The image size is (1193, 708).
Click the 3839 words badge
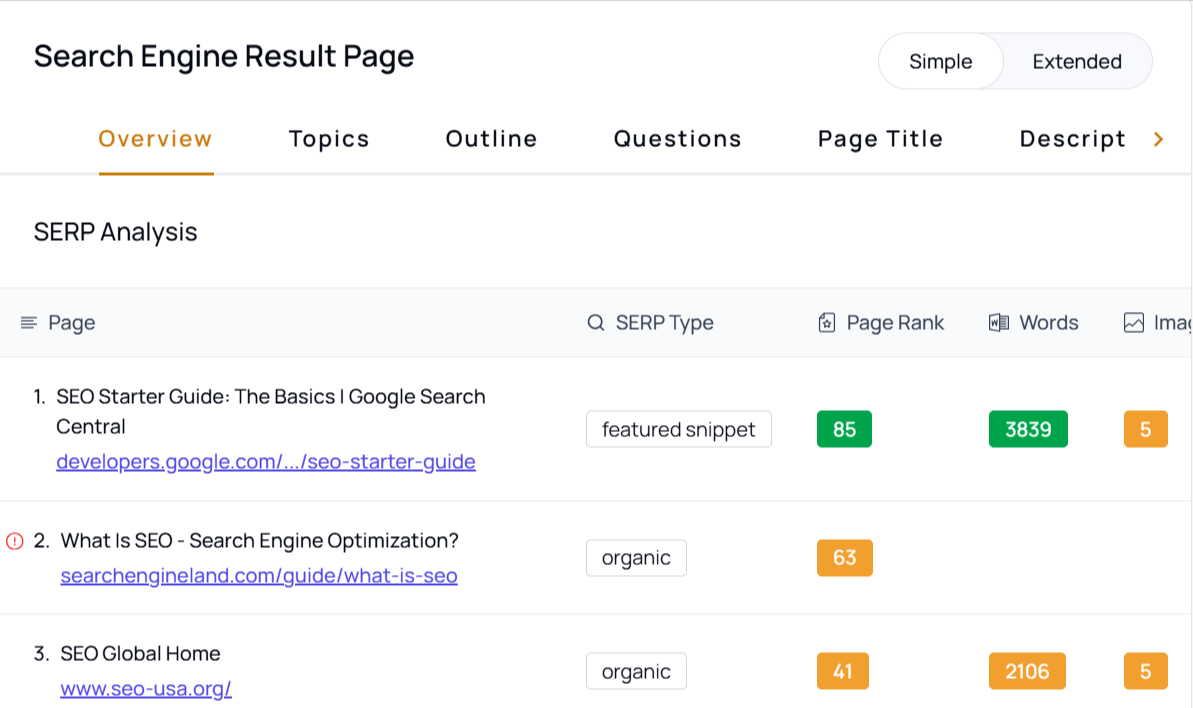pos(1028,429)
